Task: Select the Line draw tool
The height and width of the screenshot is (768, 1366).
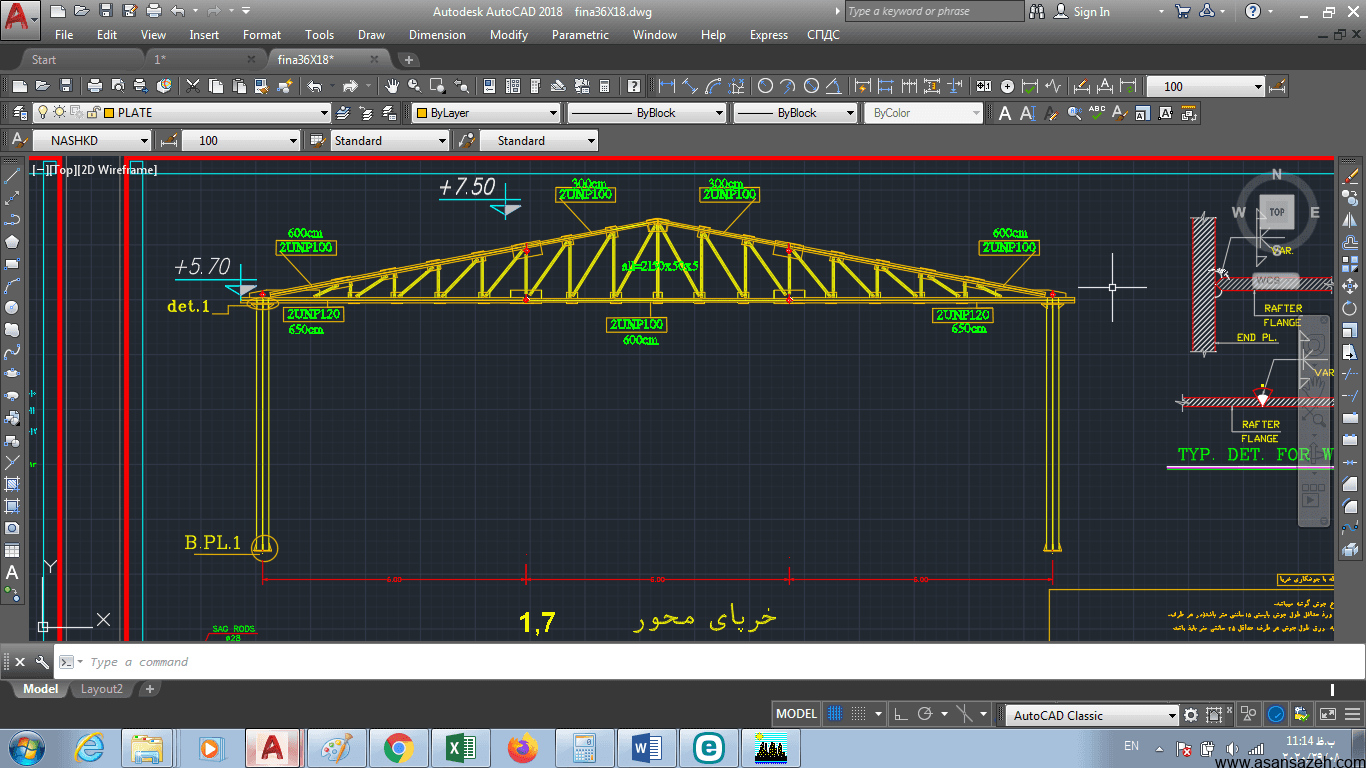Action: pos(12,175)
